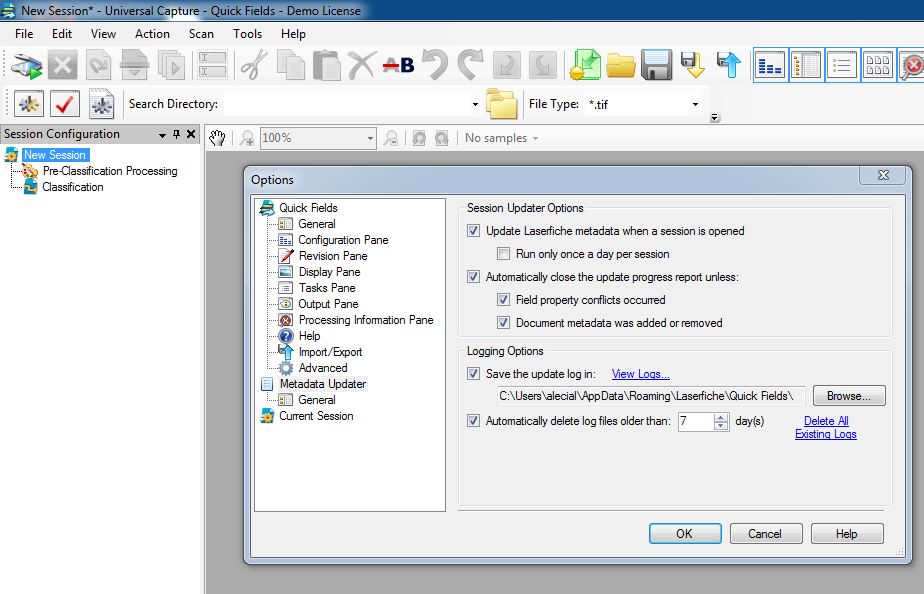Select Processing Information Pane tree item
The image size is (924, 594).
pyautogui.click(x=366, y=319)
